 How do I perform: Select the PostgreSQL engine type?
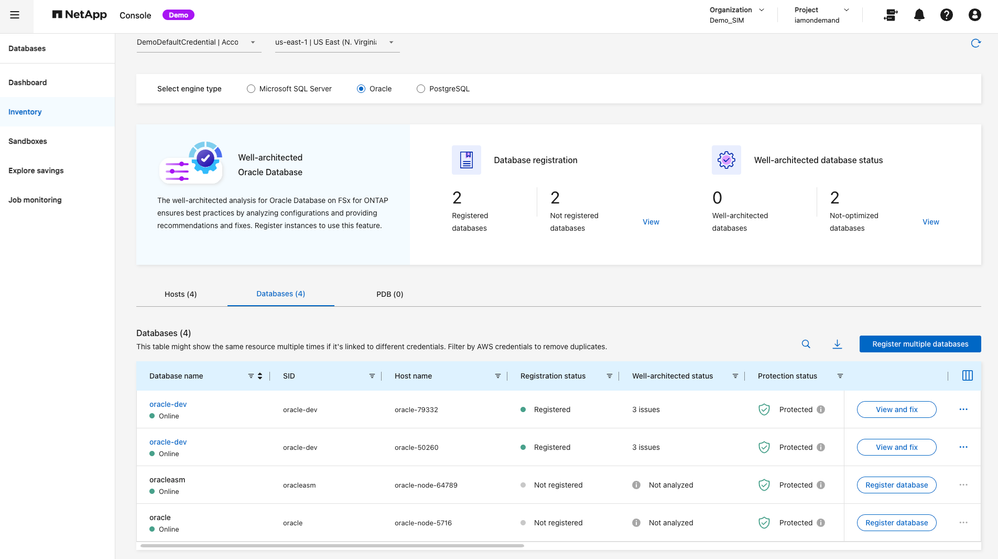(421, 89)
